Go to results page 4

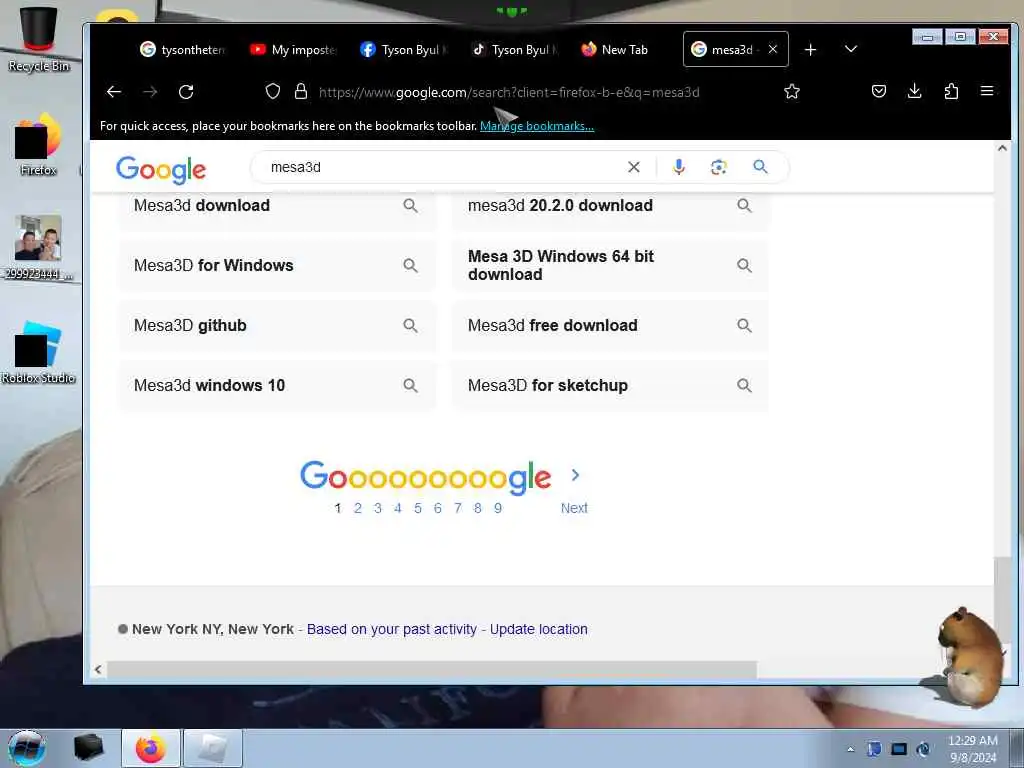click(398, 508)
